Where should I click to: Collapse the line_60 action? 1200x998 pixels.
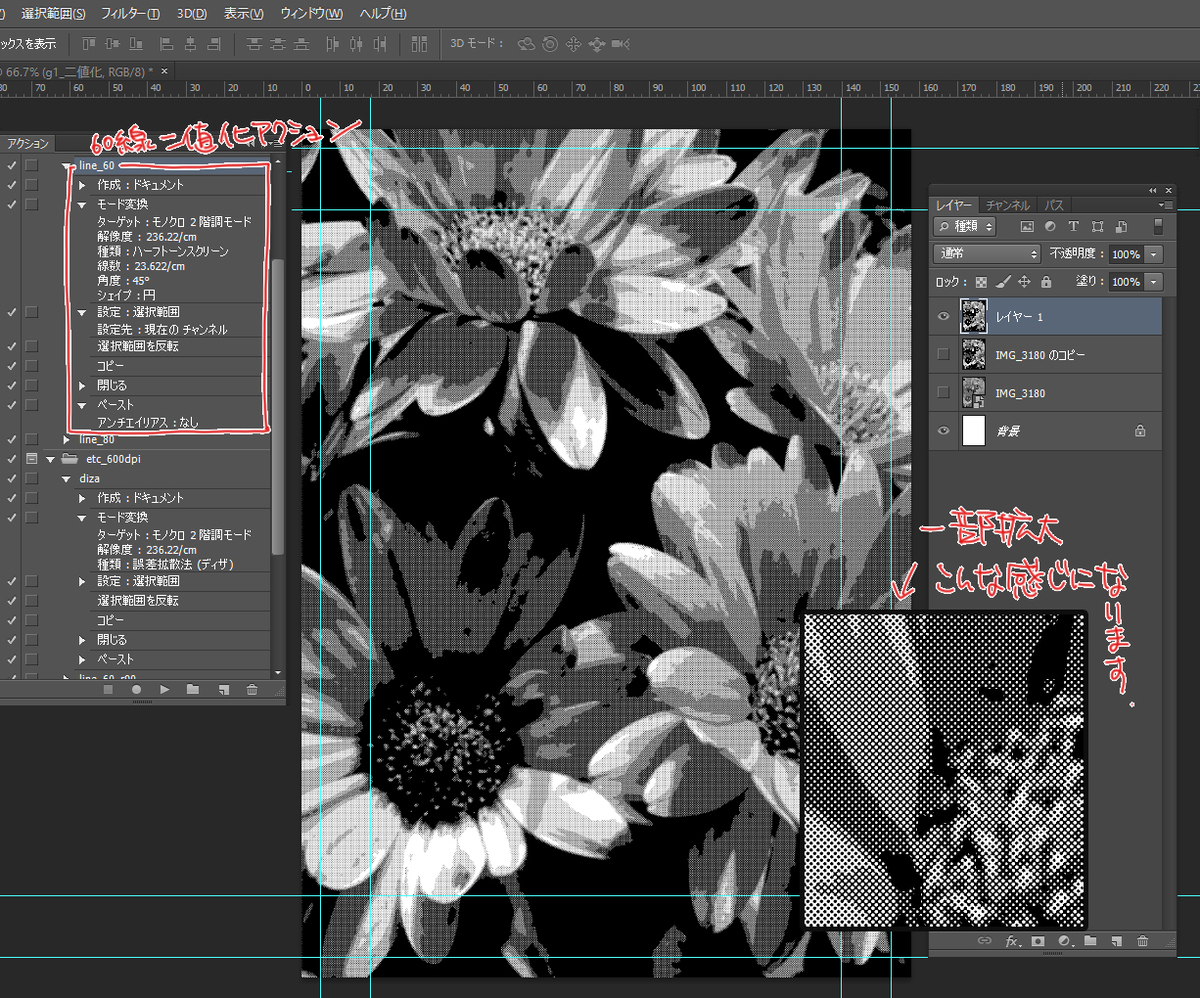67,165
